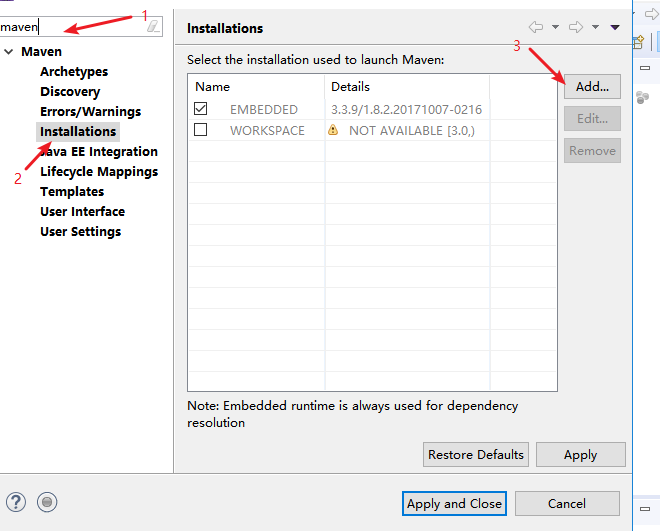Uncheck the EMBEDDED installation checkbox
This screenshot has width=660, height=531.
[x=201, y=109]
